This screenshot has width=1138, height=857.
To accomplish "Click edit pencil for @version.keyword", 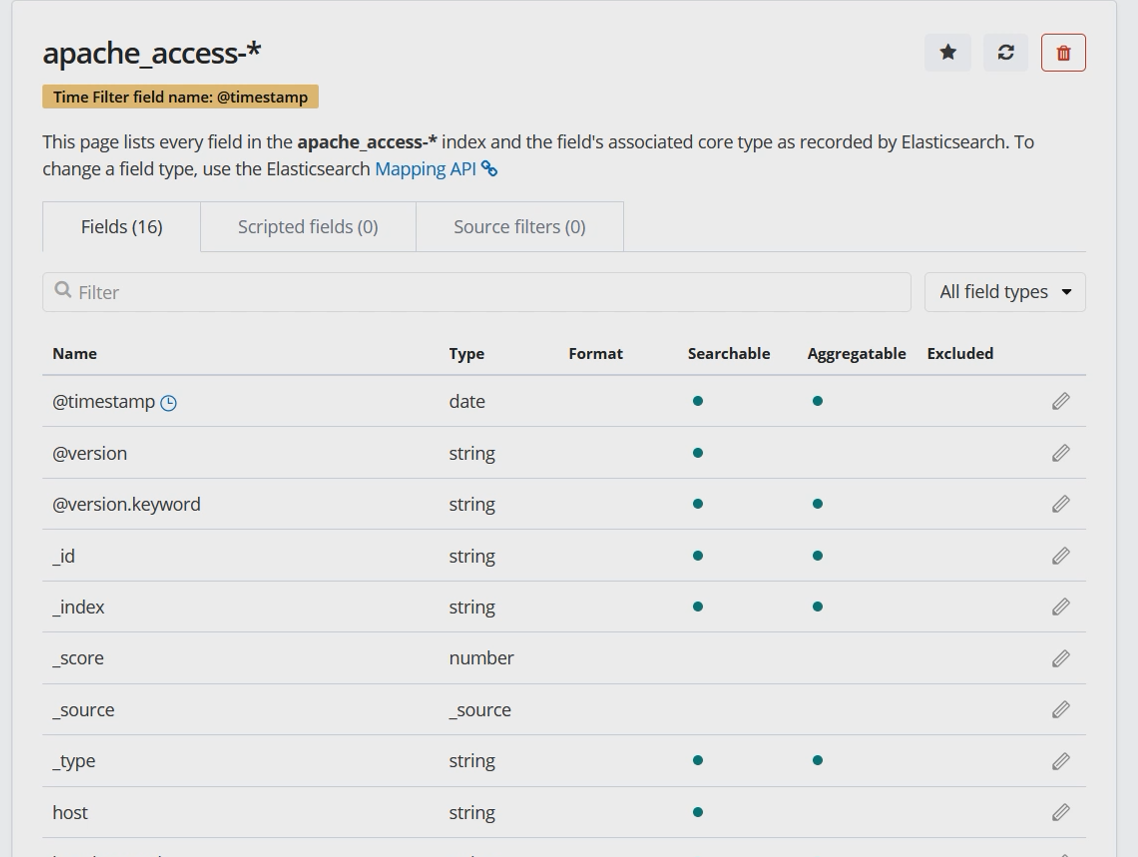I will [1061, 504].
